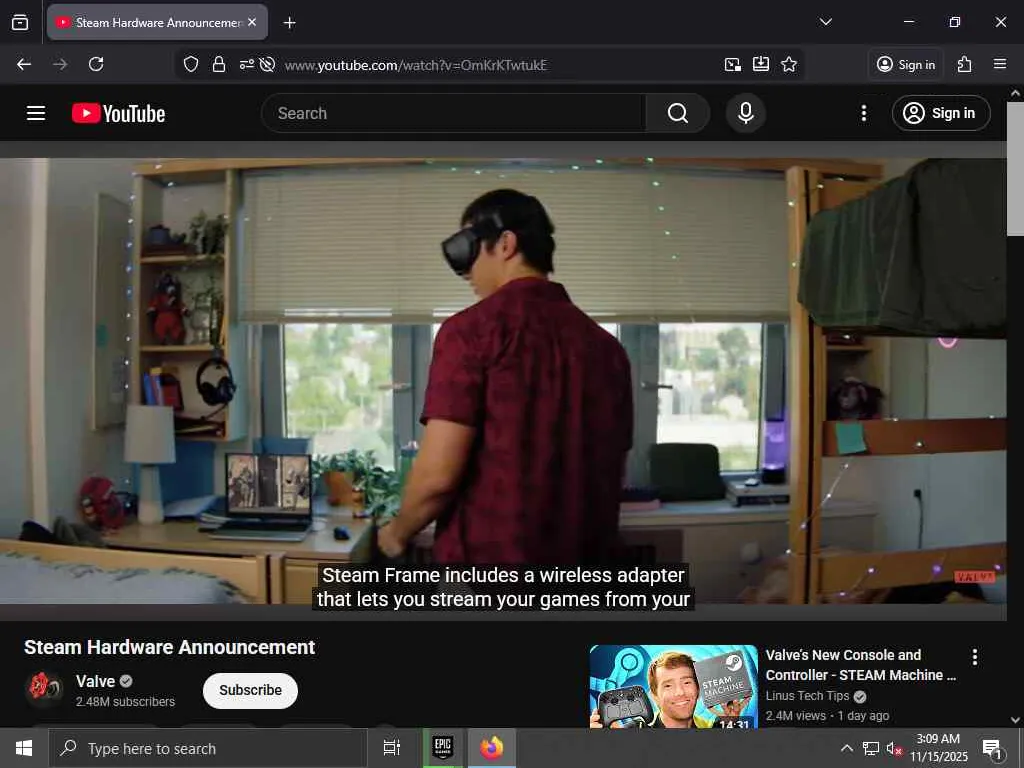Subscribe to Valve channel

[x=250, y=690]
